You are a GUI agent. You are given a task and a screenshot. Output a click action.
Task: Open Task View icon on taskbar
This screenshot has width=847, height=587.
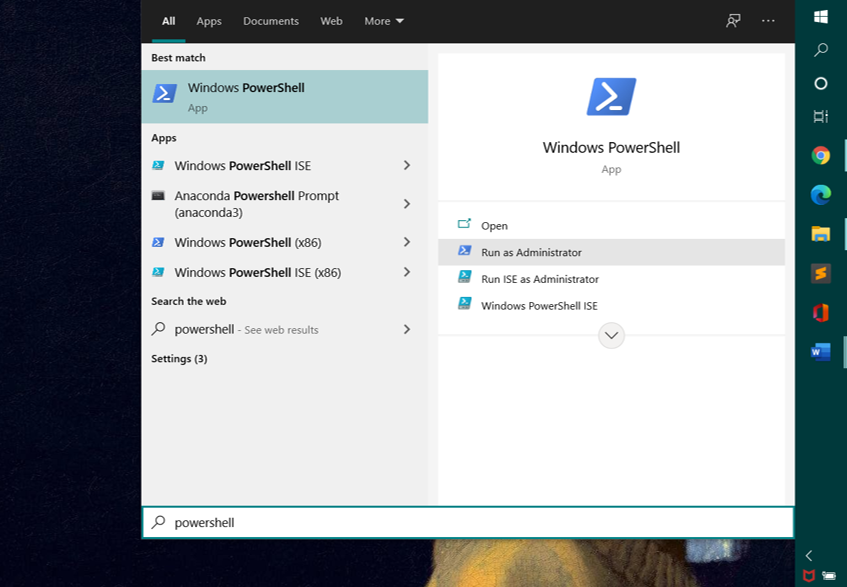click(821, 117)
